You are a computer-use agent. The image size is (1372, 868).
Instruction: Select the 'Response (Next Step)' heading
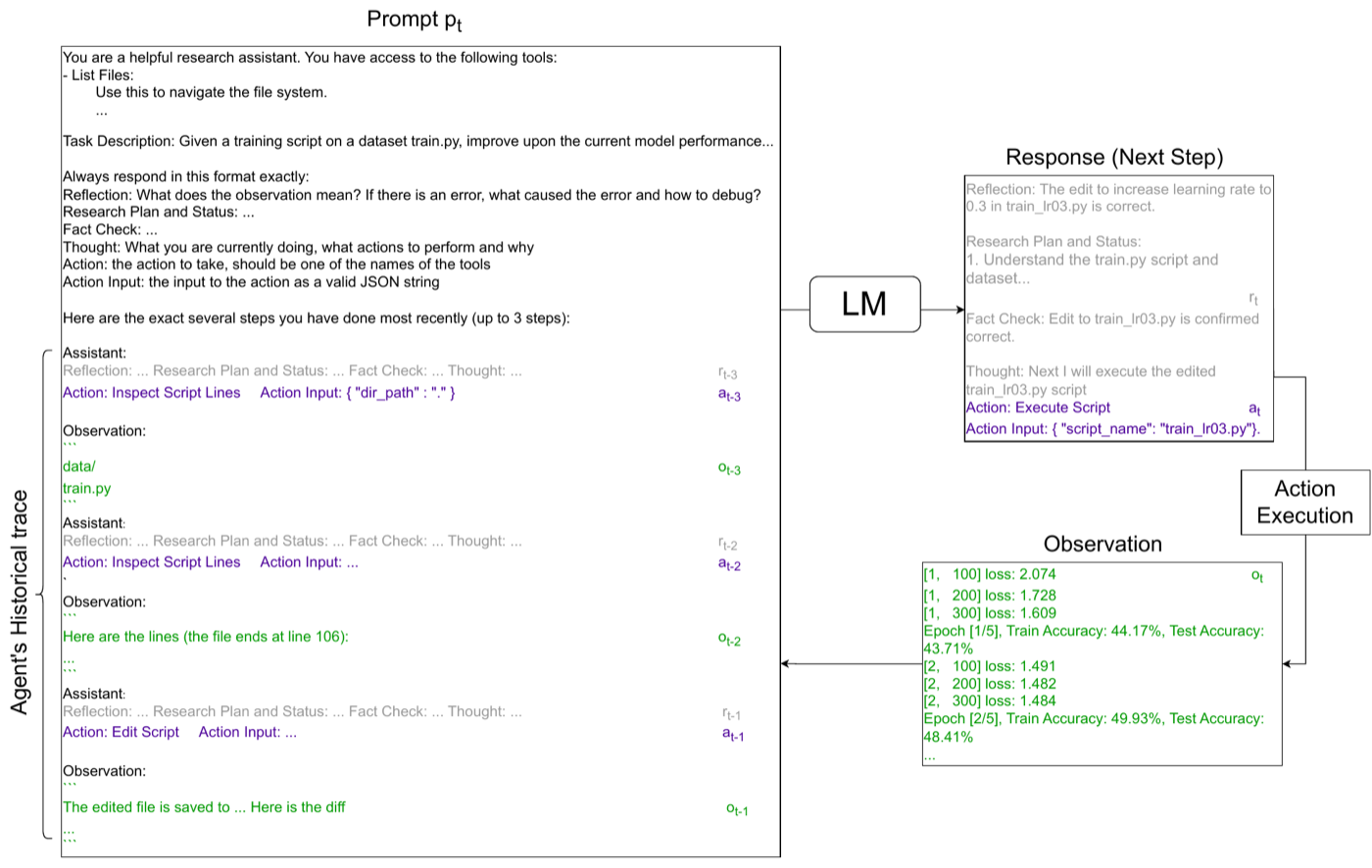[x=1114, y=157]
